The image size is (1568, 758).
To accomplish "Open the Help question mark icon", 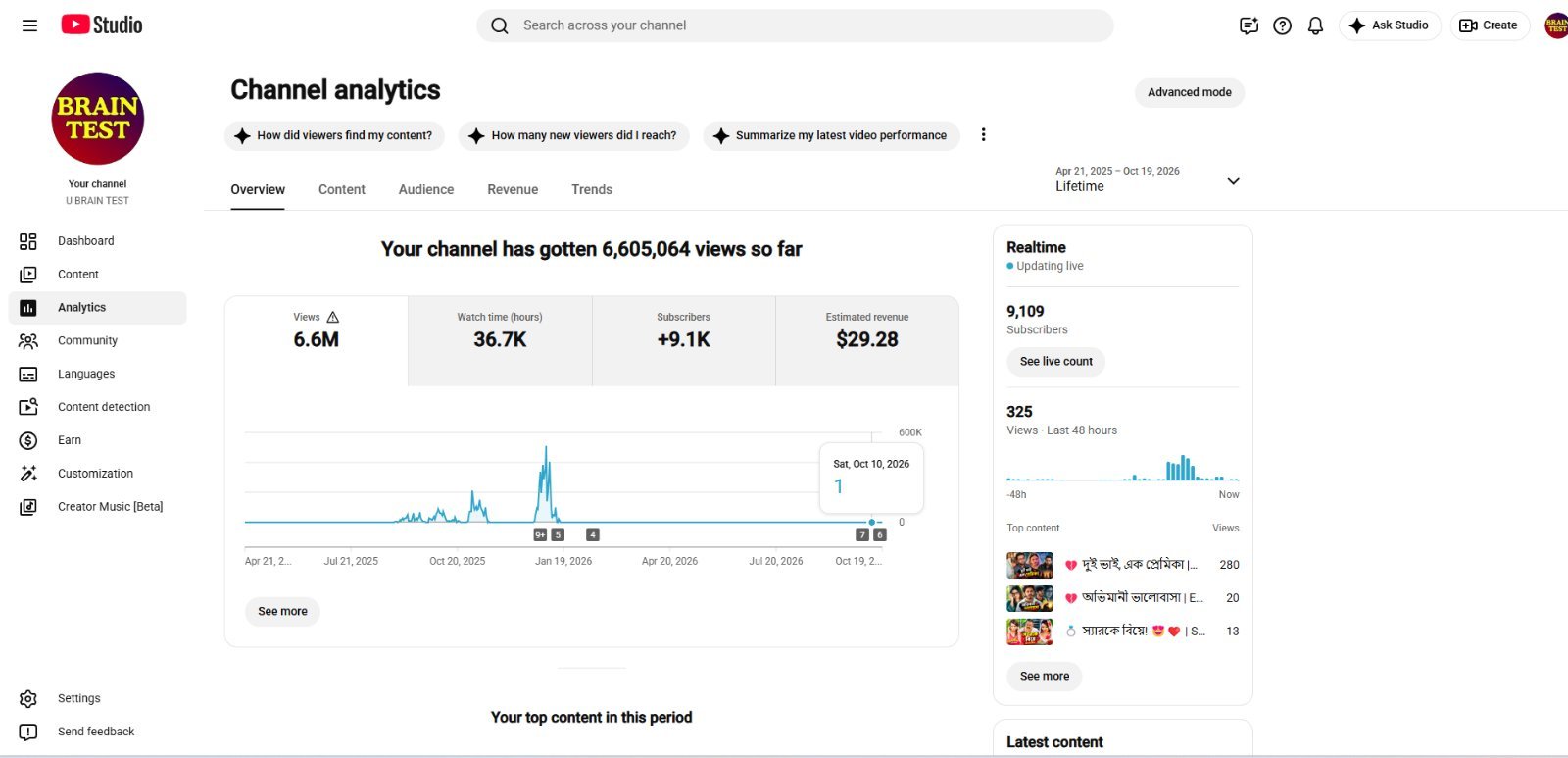I will (1282, 25).
